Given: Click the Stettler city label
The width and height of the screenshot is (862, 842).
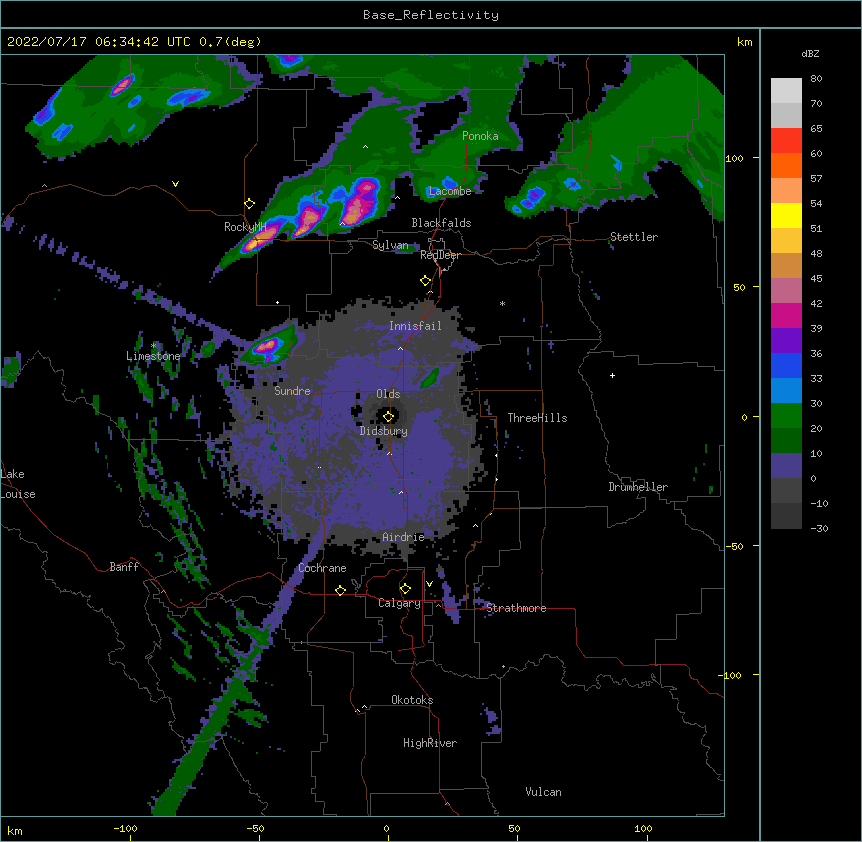Looking at the screenshot, I should 634,237.
